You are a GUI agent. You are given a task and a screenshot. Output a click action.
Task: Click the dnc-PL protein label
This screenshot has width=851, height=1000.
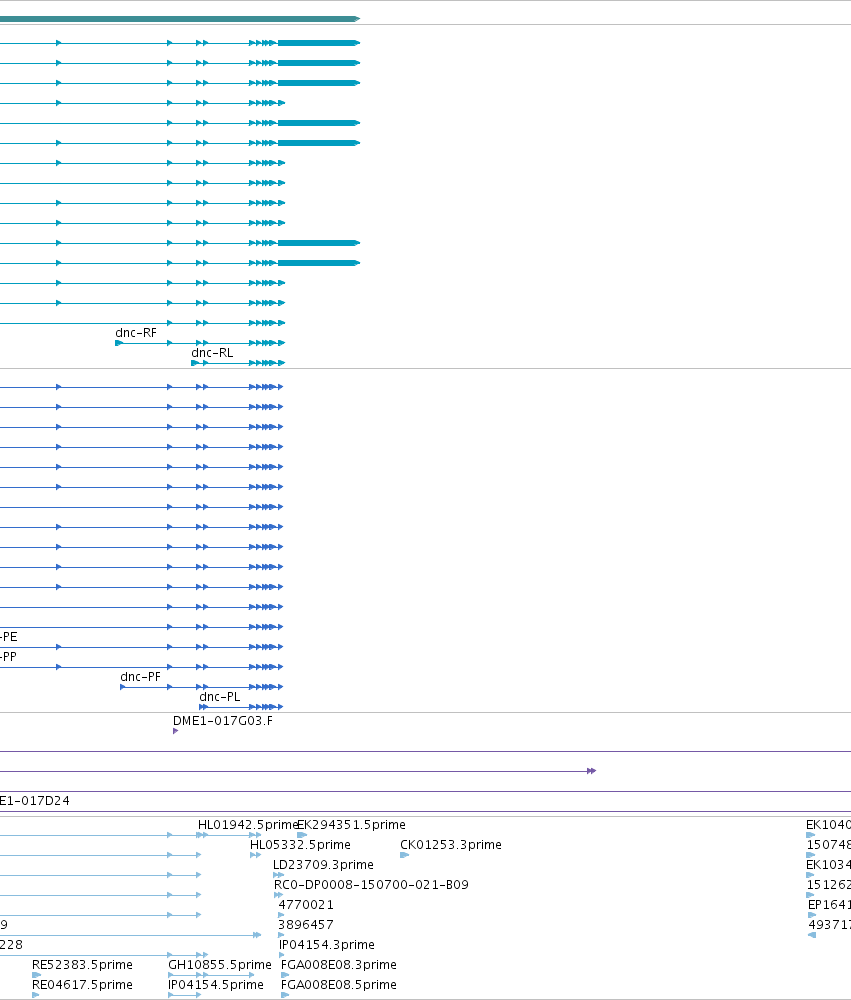pos(219,696)
